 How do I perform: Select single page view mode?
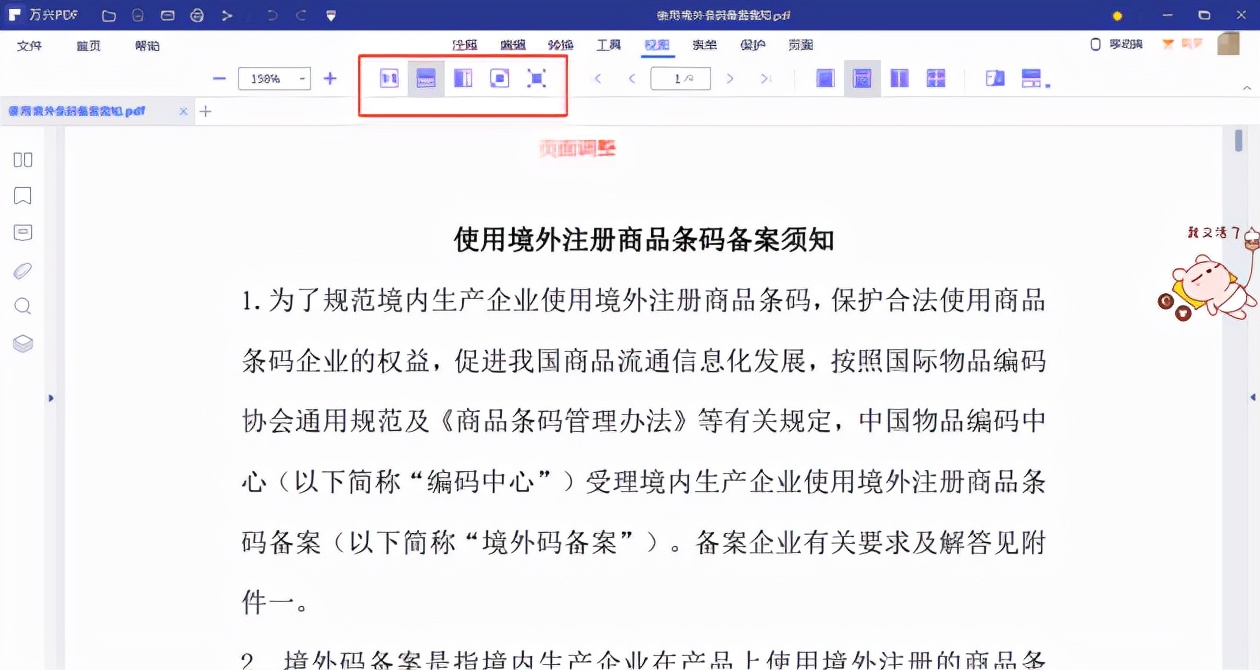point(824,77)
